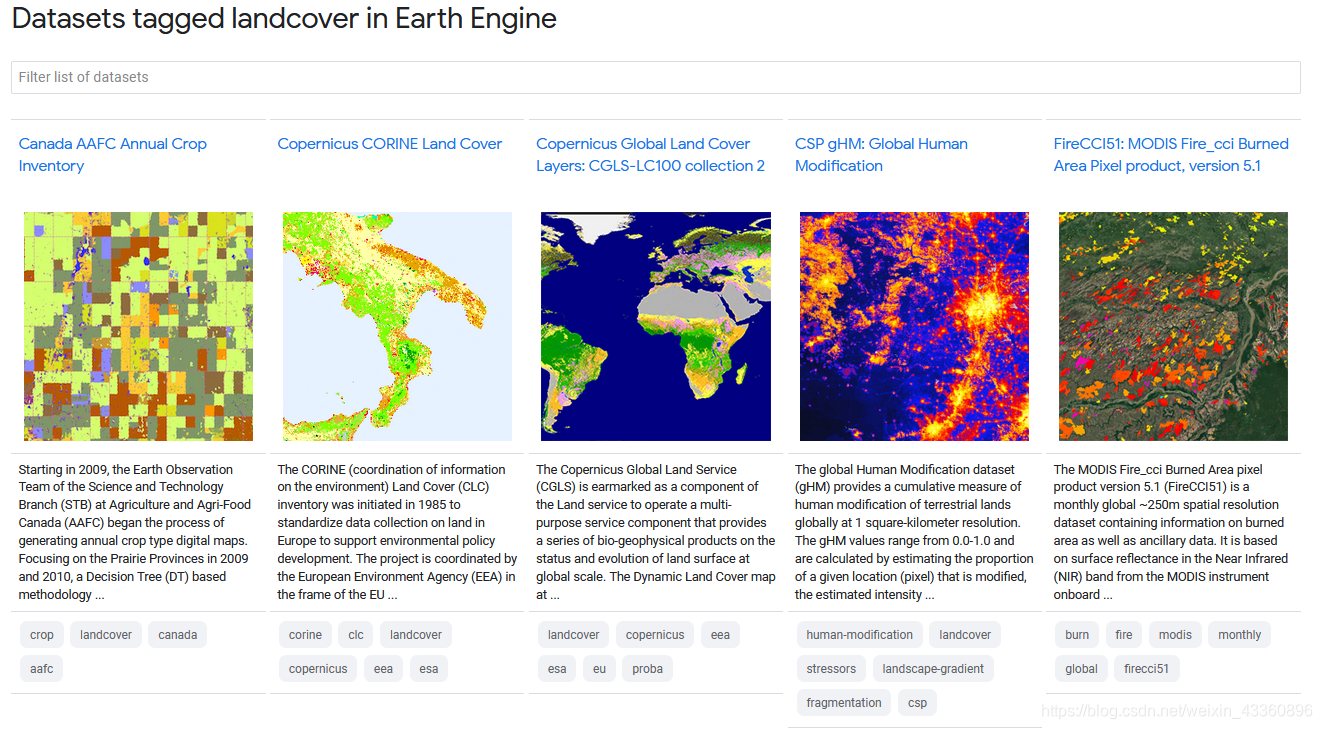Viewport: 1322px width, 729px height.
Task: Open Copernicus CORINE Land Cover link
Action: pyautogui.click(x=390, y=144)
